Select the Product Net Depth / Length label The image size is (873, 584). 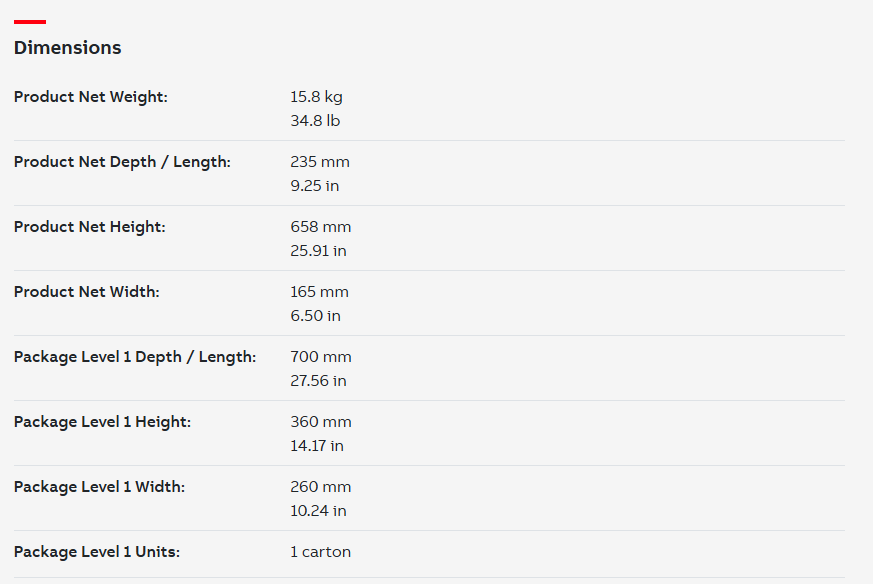(x=122, y=162)
